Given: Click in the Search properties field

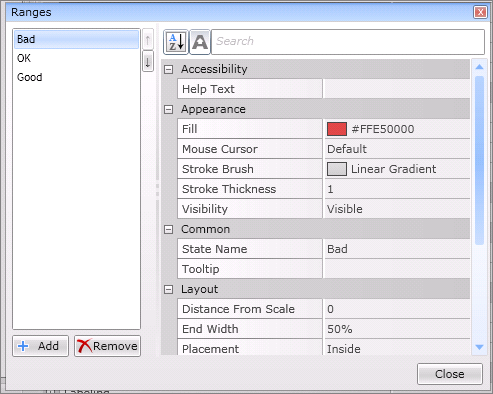Looking at the screenshot, I should pyautogui.click(x=348, y=42).
